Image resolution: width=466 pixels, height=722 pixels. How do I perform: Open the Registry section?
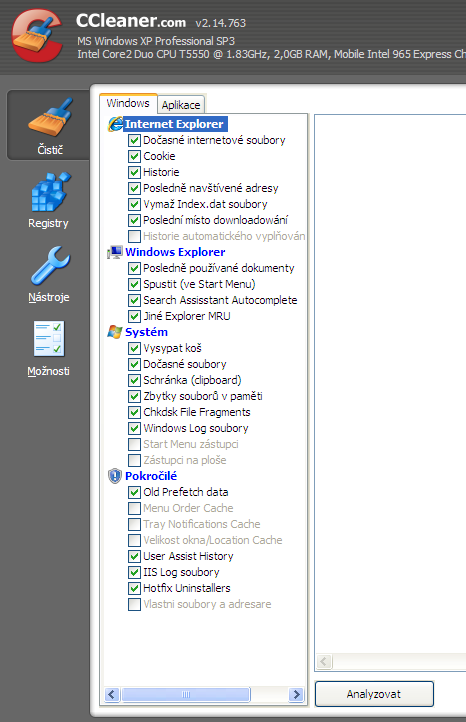(x=48, y=200)
